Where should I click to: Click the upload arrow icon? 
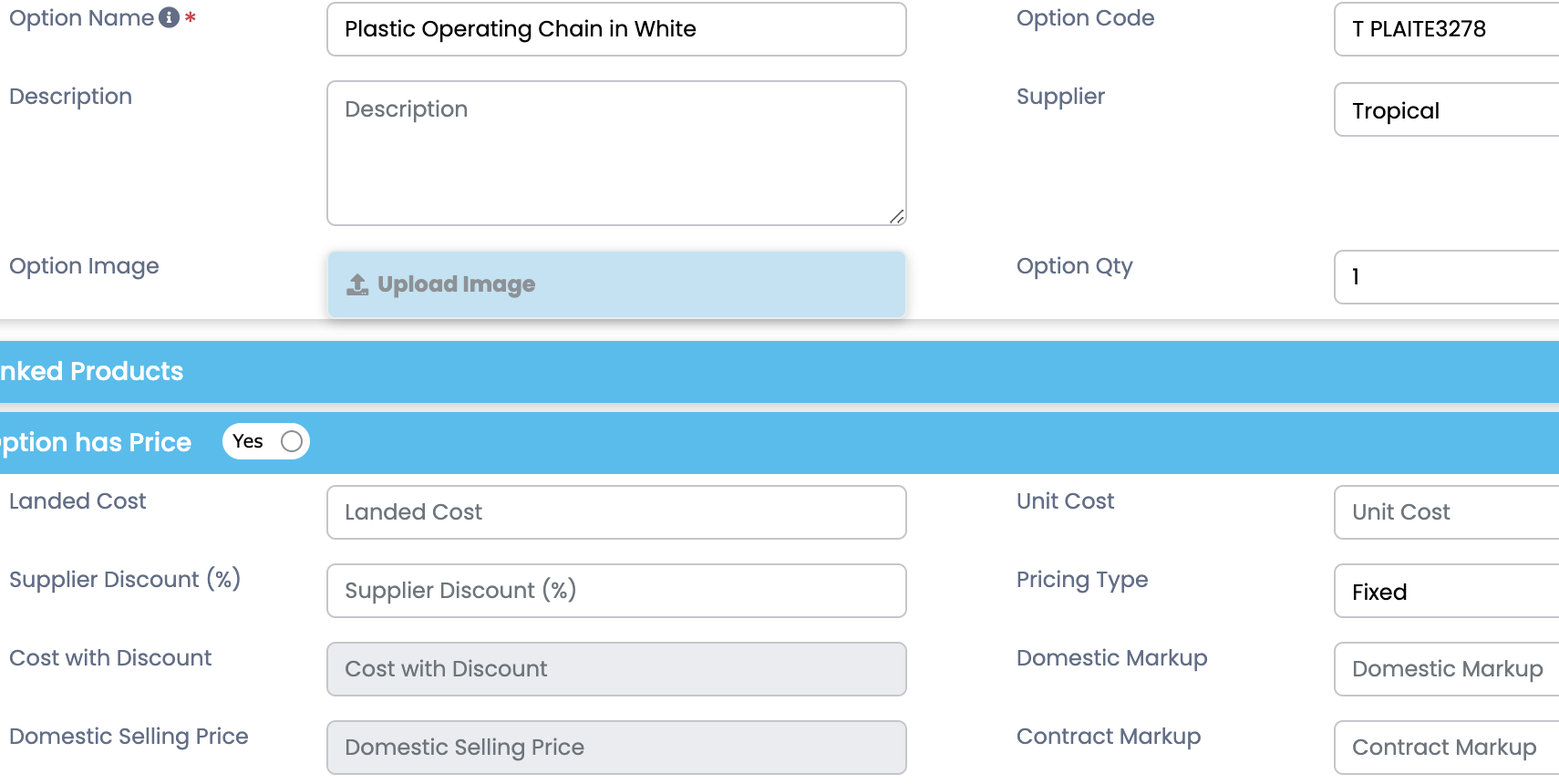pos(357,285)
